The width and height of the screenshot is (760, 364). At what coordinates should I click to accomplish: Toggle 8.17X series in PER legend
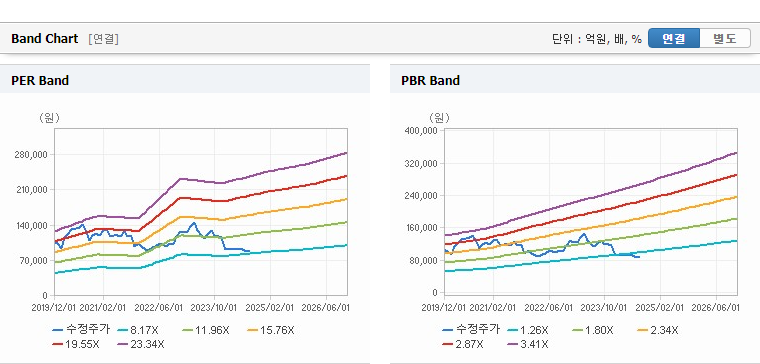click(x=138, y=331)
